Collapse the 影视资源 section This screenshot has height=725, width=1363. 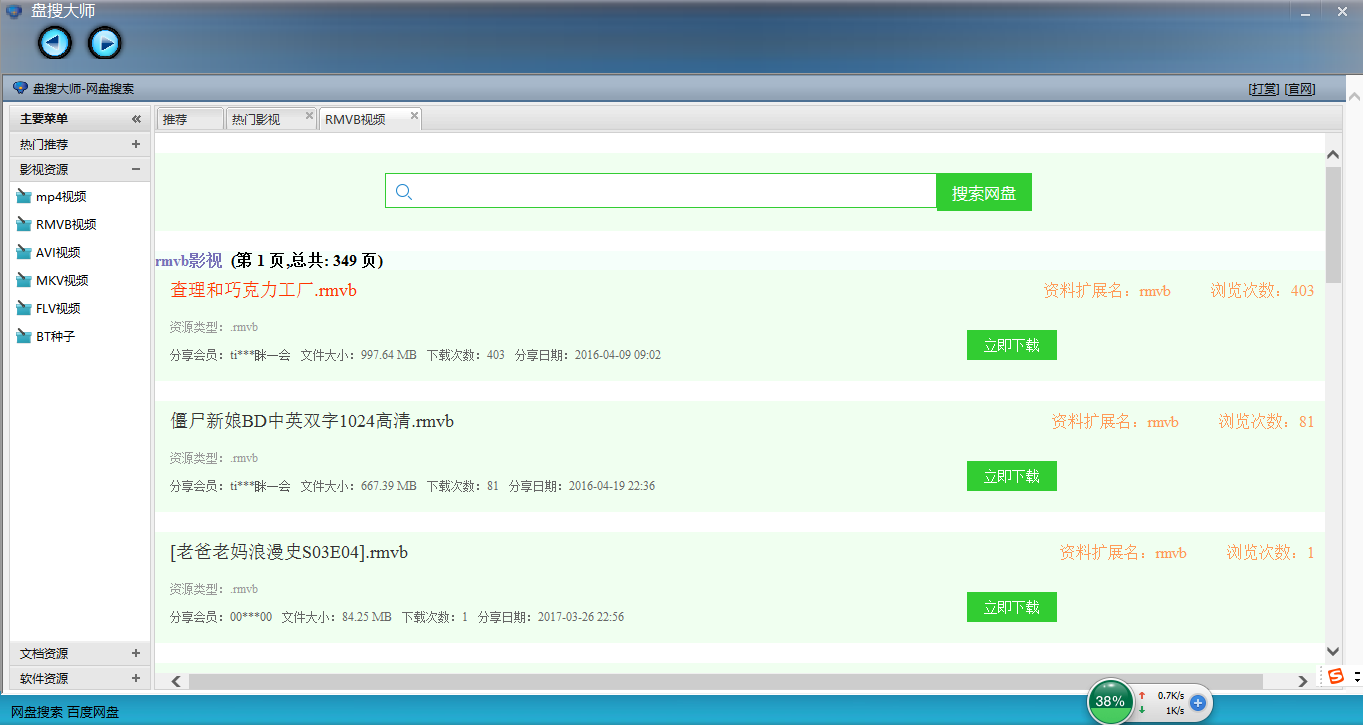pyautogui.click(x=136, y=170)
